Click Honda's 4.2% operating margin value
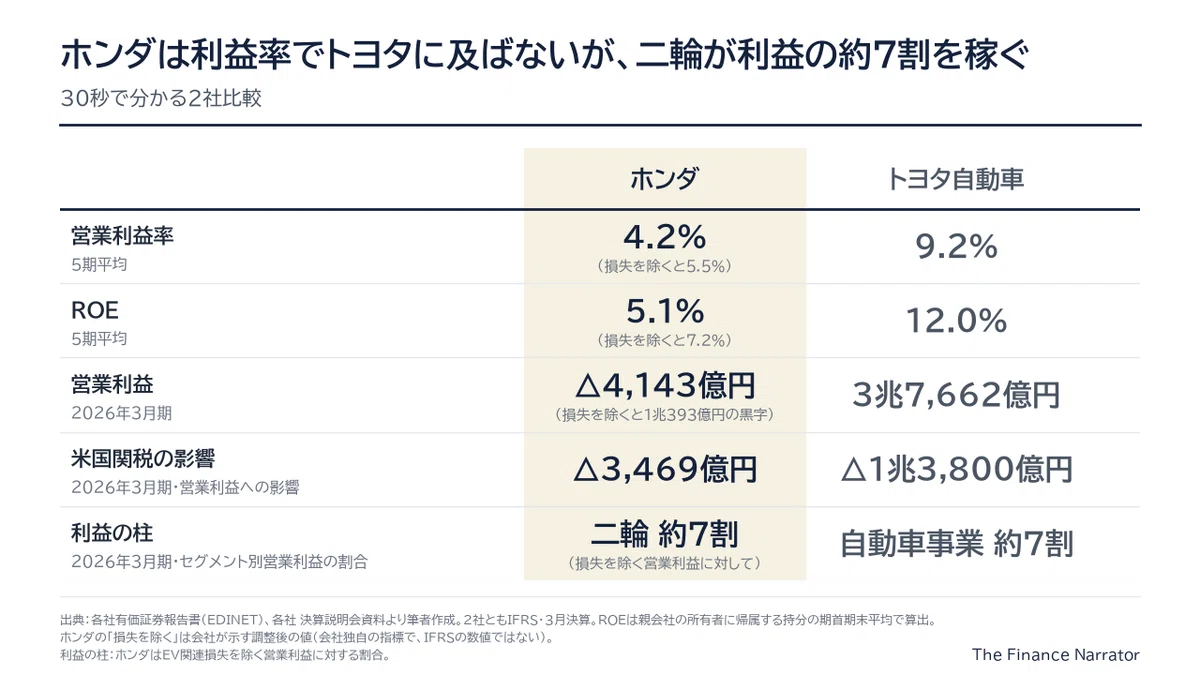The width and height of the screenshot is (1200, 675). pos(665,237)
